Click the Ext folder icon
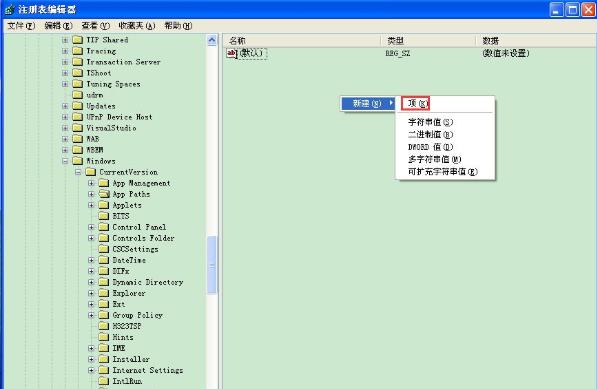 click(x=104, y=304)
